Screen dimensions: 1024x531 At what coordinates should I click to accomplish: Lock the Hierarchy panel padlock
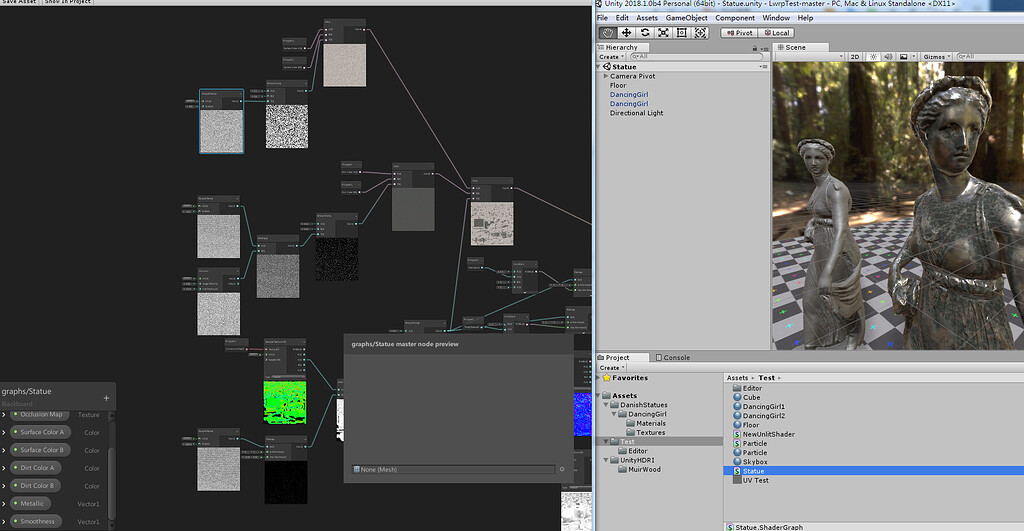pos(755,48)
